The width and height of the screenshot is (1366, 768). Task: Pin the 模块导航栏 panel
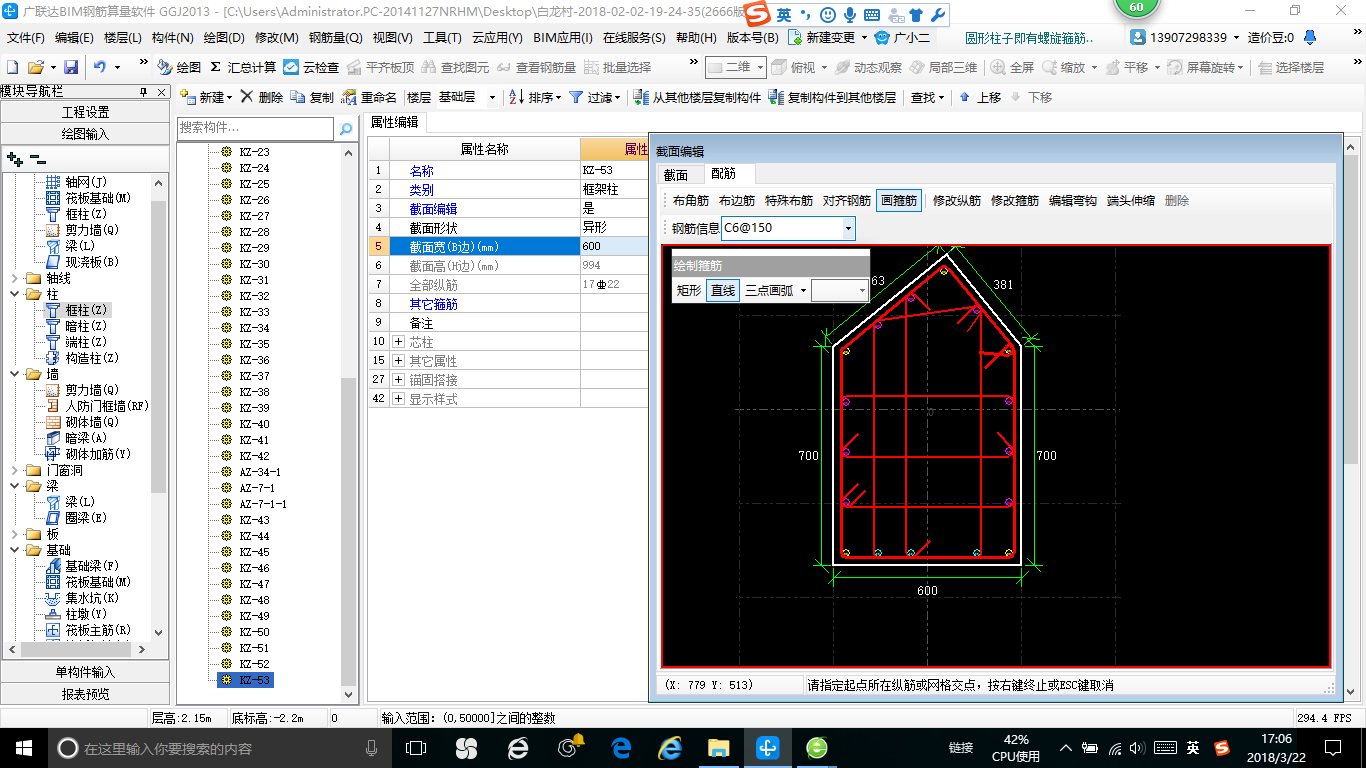point(143,91)
